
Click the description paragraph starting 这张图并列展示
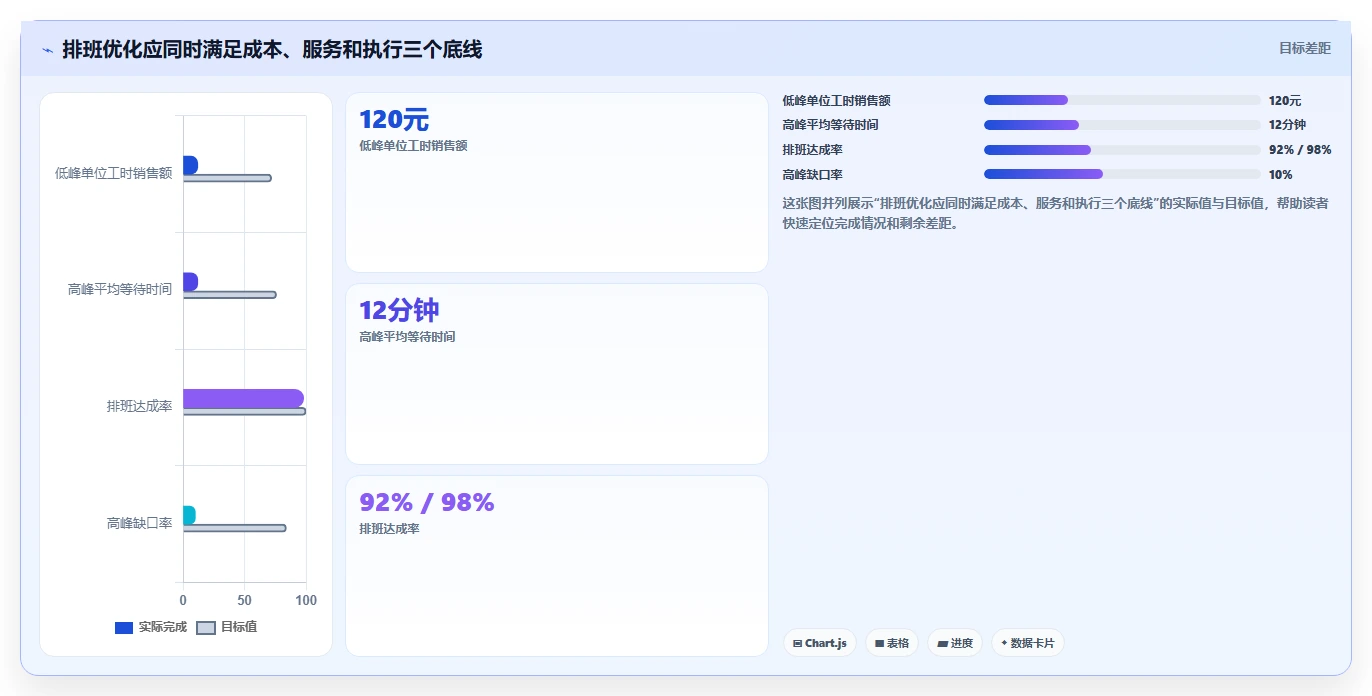pyautogui.click(x=1056, y=213)
